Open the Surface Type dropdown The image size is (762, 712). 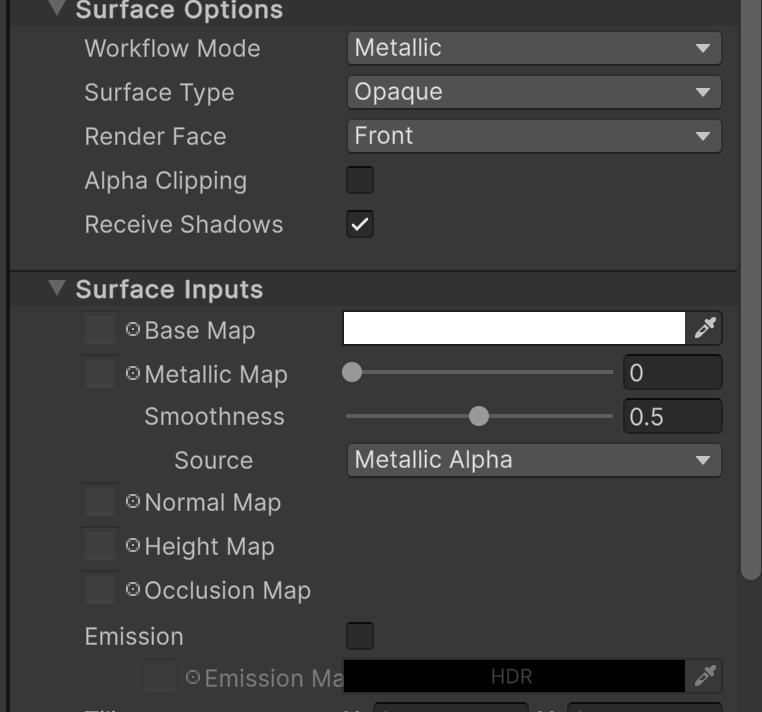[x=534, y=92]
